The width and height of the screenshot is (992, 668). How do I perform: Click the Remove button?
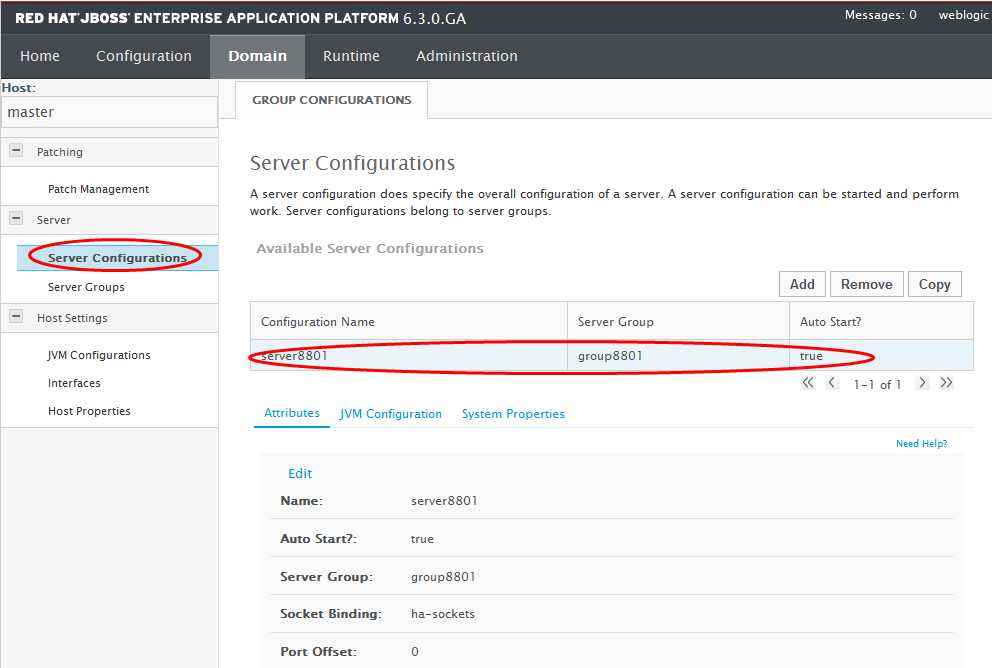867,284
